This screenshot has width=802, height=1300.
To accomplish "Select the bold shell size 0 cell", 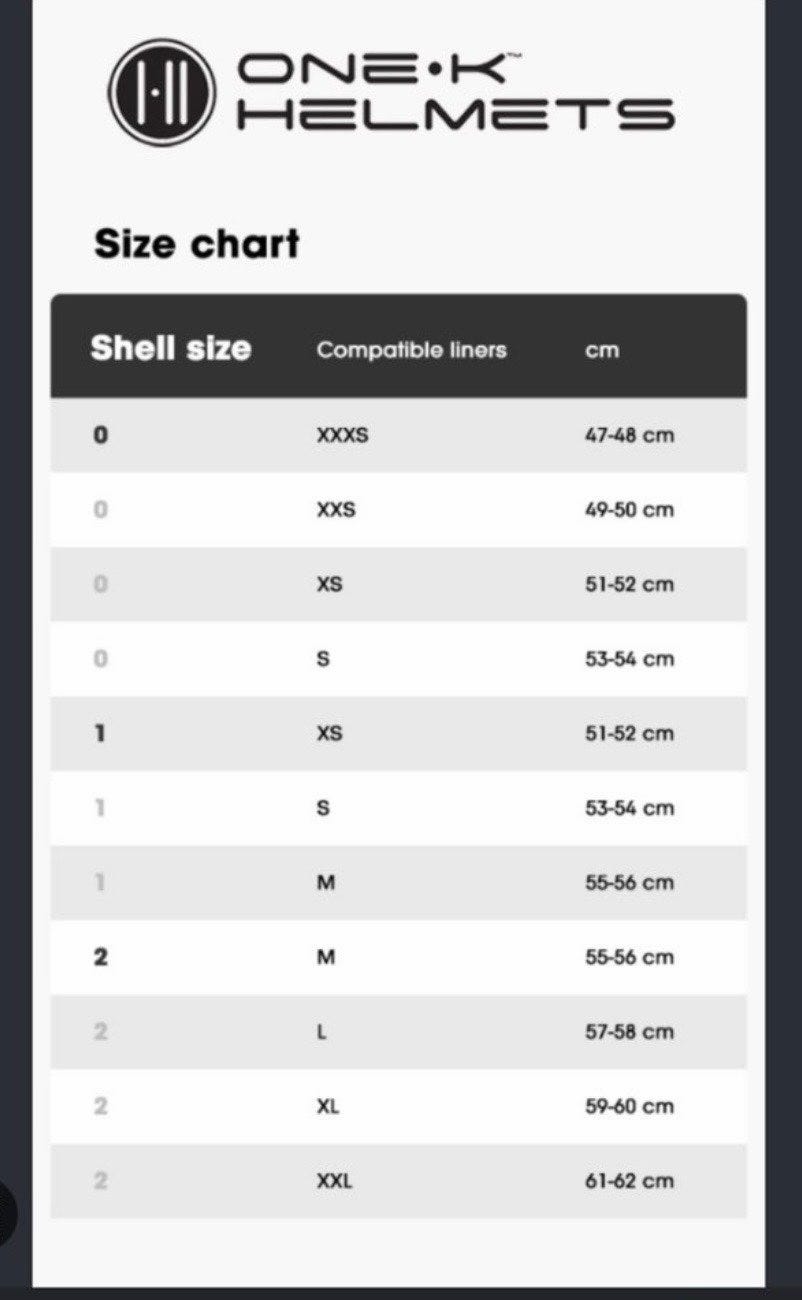I will (100, 435).
